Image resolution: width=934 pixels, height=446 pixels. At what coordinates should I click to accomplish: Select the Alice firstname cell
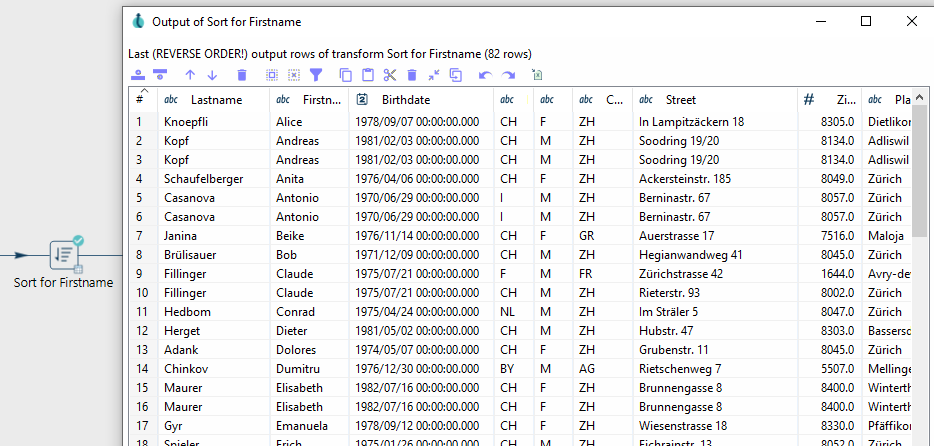[x=309, y=122]
